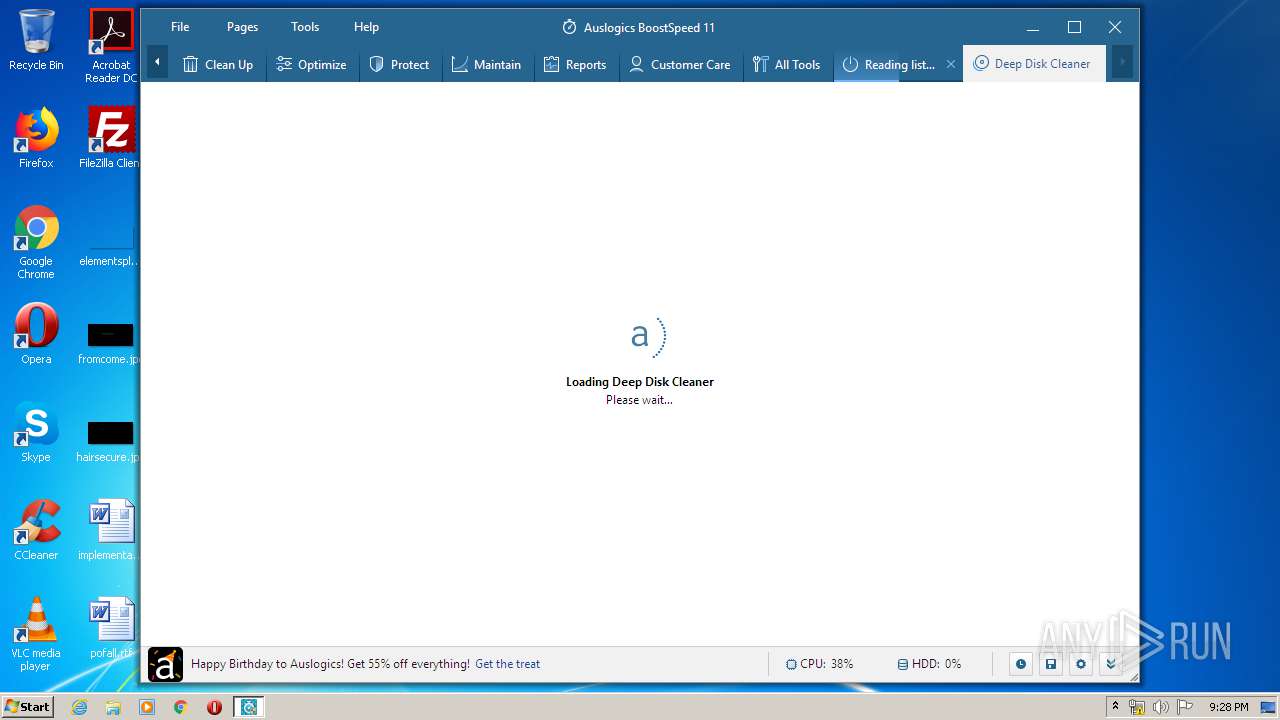
Task: Open Windows Explorer folder in taskbar
Action: coord(113,707)
